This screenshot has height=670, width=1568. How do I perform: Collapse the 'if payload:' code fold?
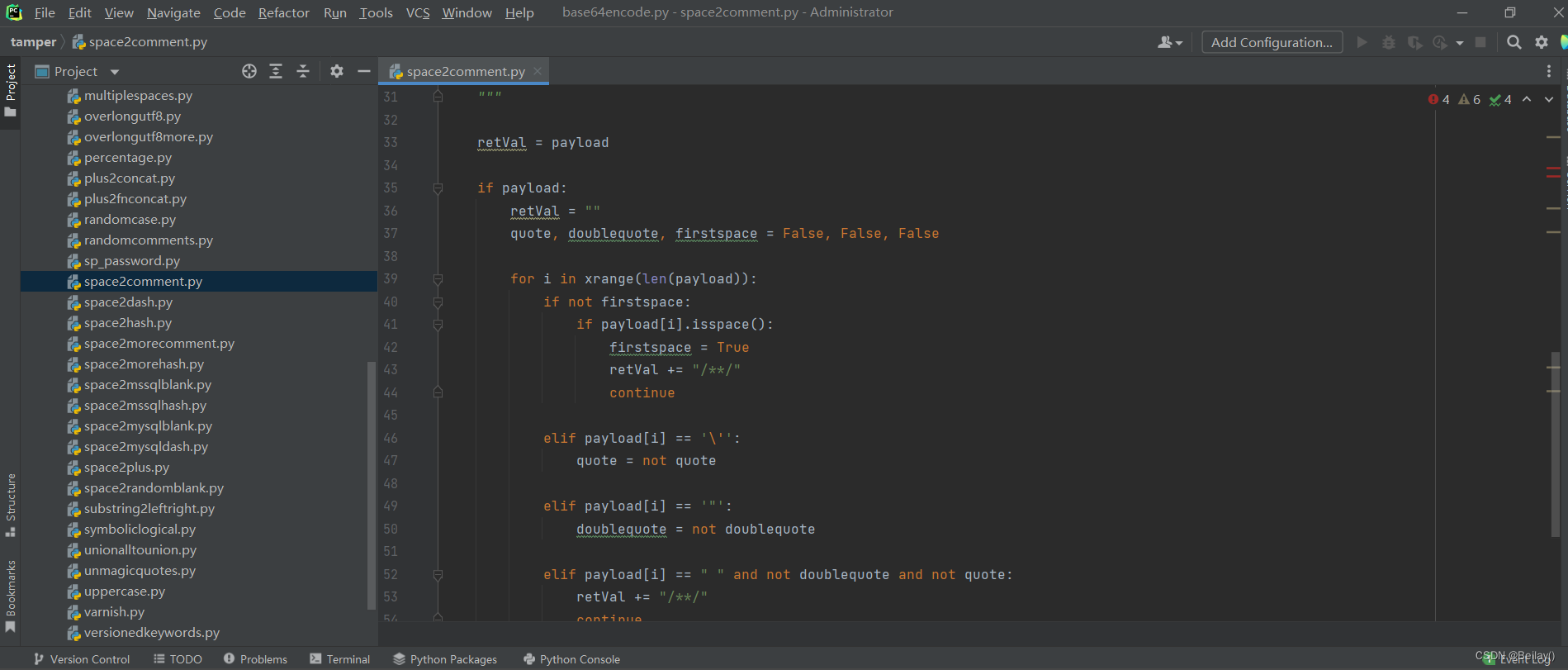click(x=438, y=188)
